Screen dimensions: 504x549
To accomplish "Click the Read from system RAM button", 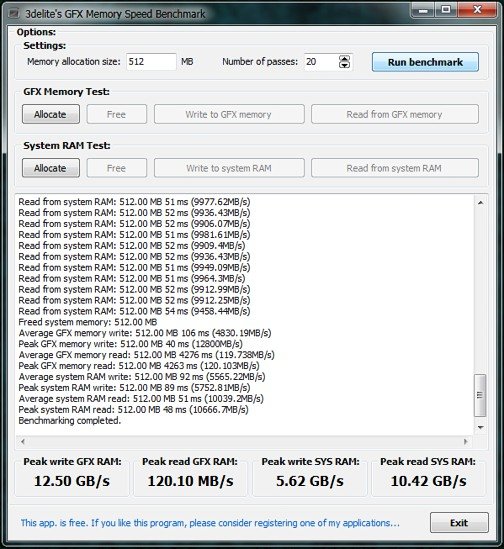I will [x=395, y=168].
